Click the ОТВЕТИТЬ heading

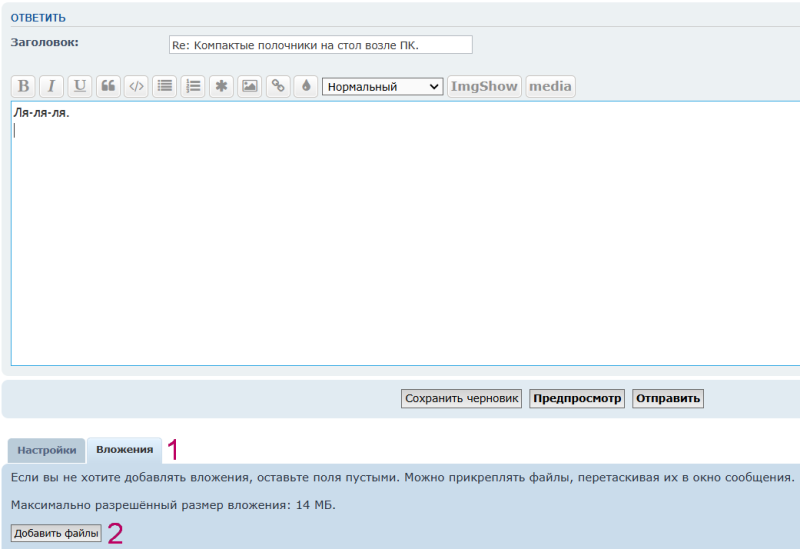38,18
